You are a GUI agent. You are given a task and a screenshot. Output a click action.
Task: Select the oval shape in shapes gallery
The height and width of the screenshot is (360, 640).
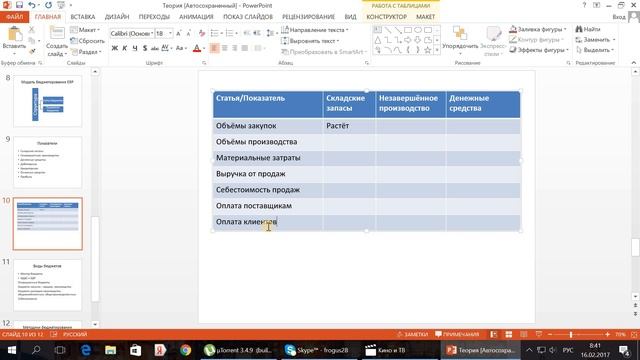coord(418,30)
